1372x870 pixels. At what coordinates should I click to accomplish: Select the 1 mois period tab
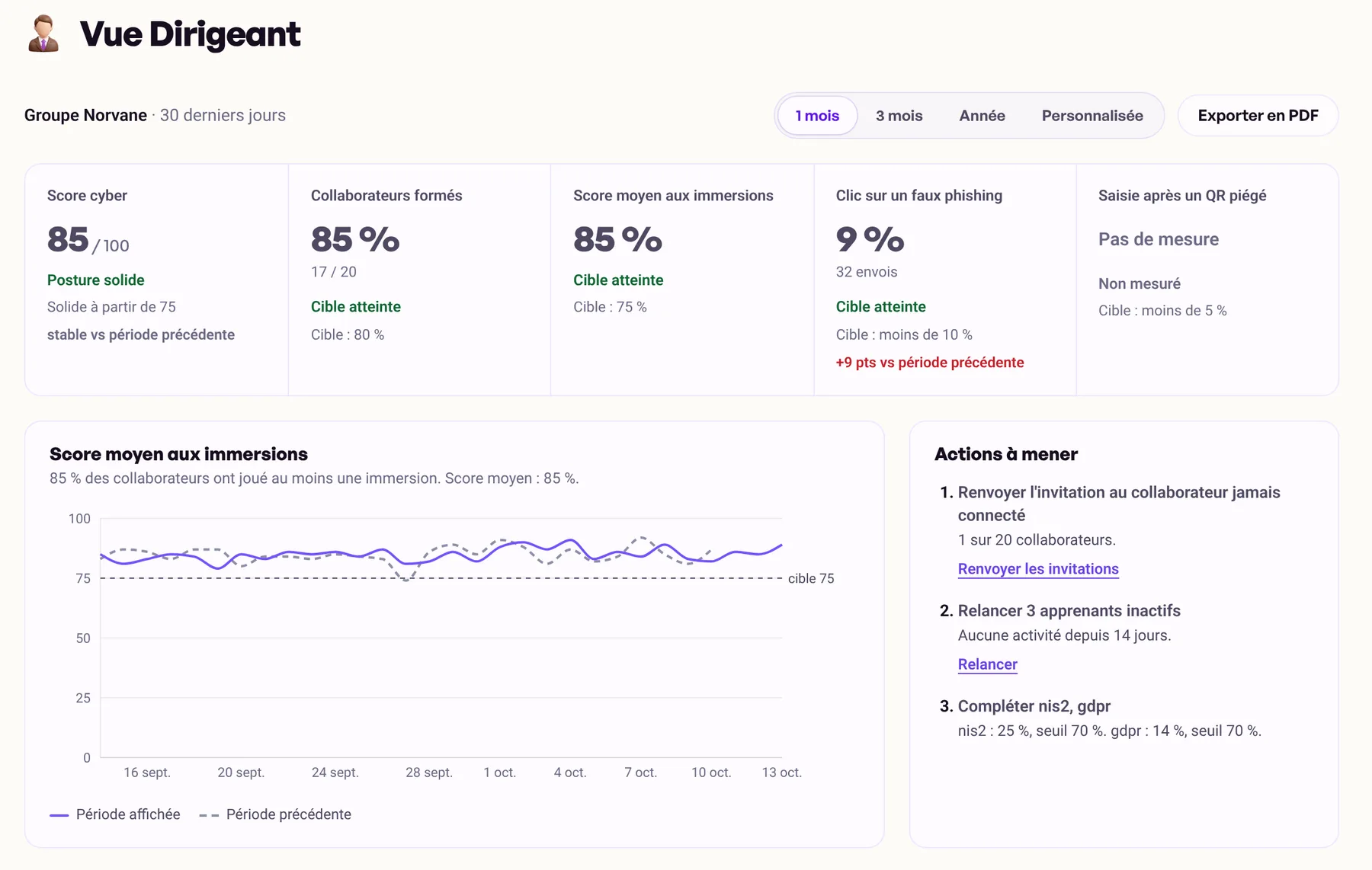817,116
